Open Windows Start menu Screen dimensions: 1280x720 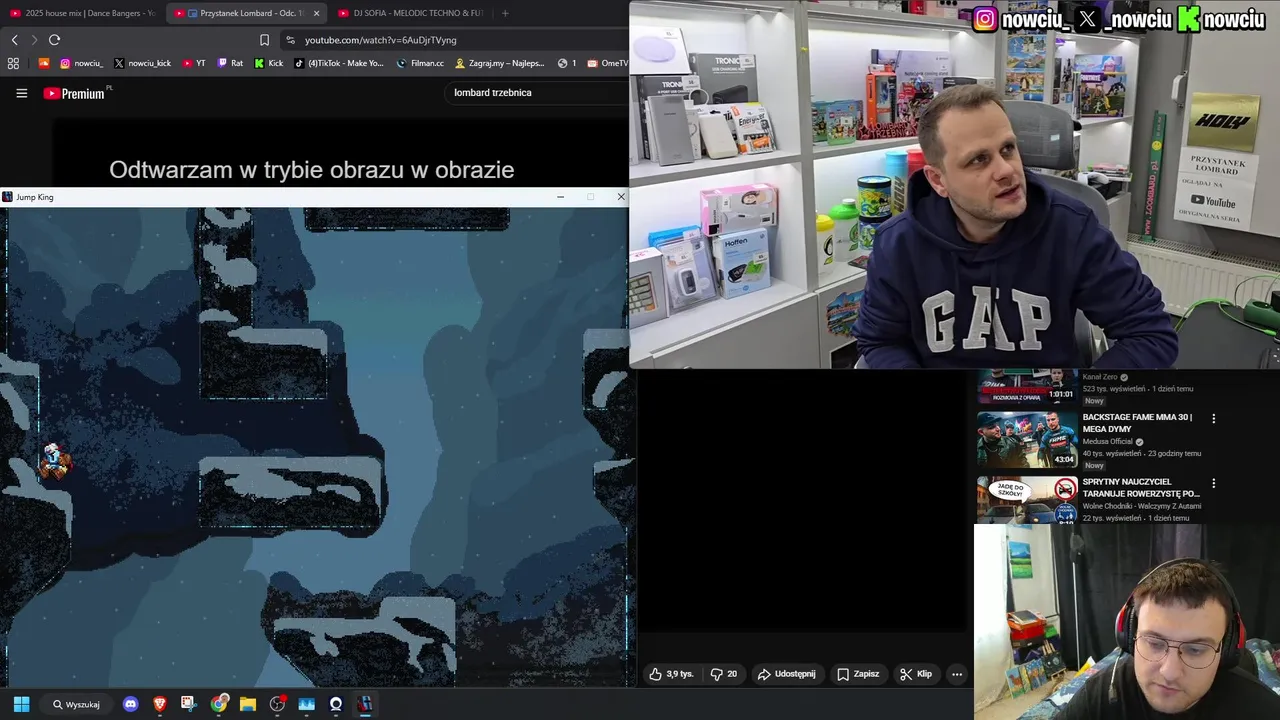[21, 704]
